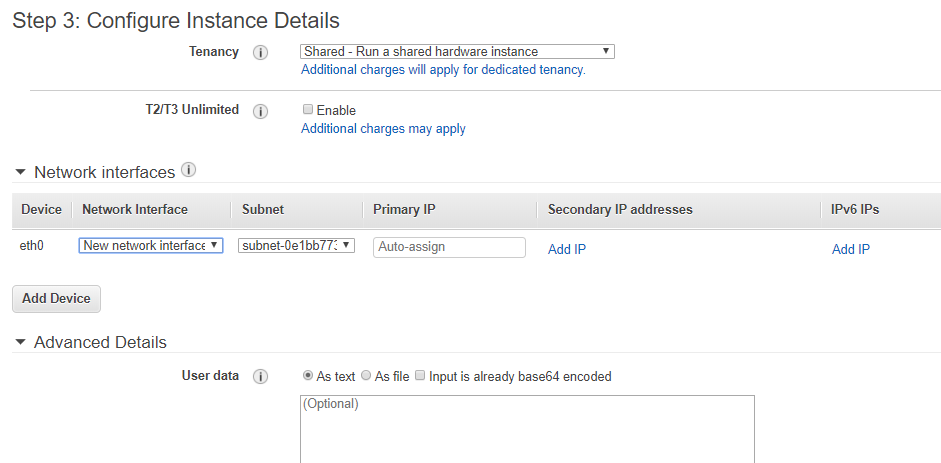
Task: Open the Subnet dropdown for eth0
Action: [297, 245]
